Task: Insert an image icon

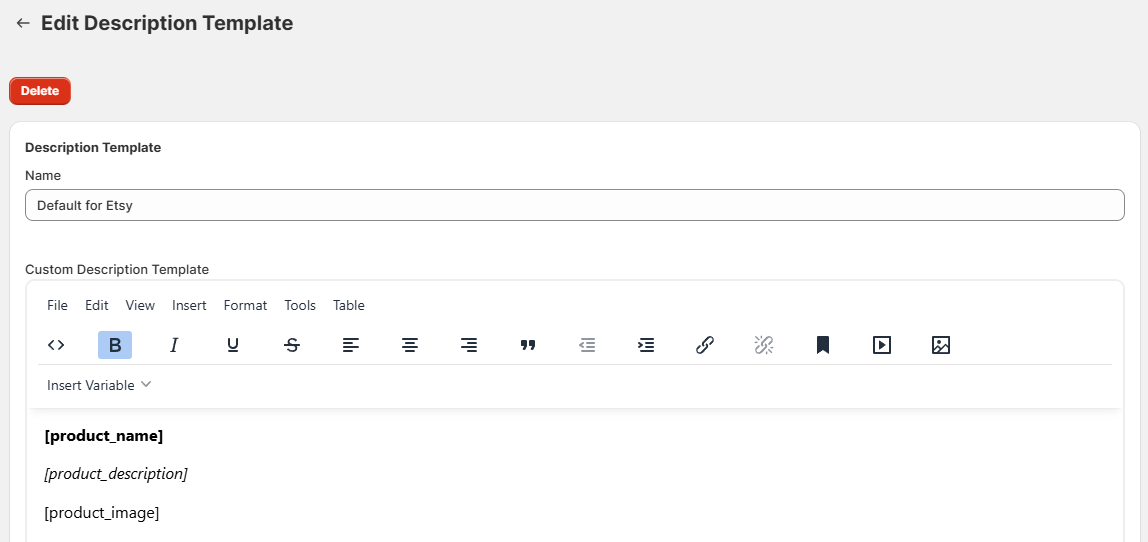Action: click(x=941, y=345)
